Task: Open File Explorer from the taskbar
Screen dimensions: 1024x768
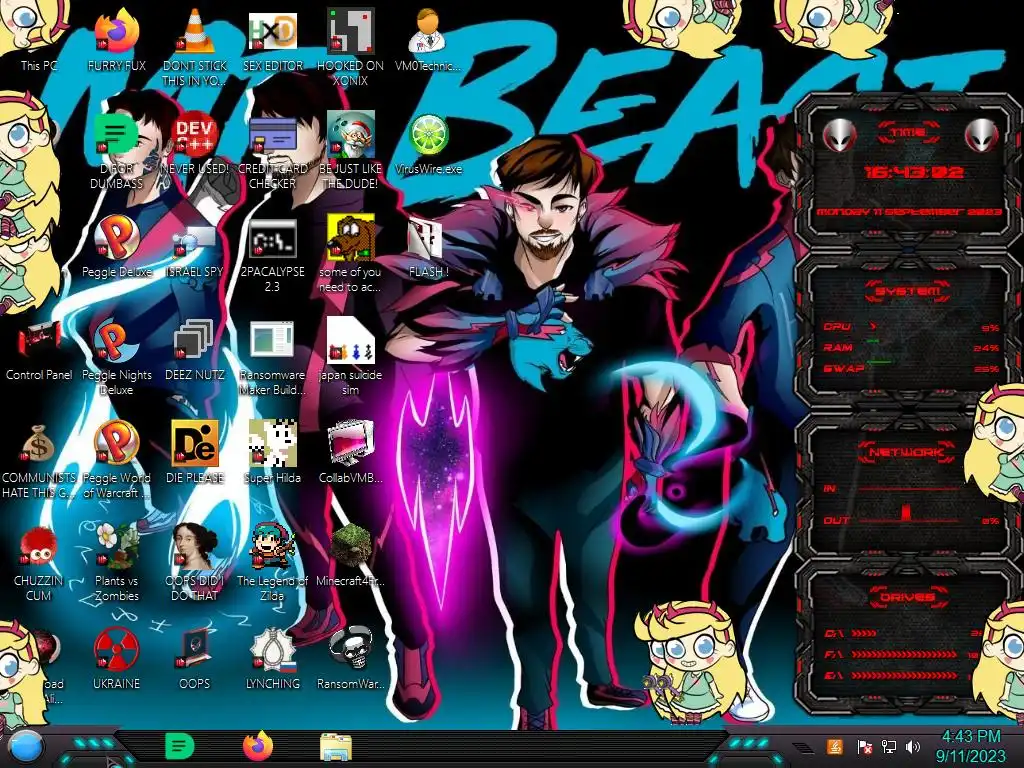Action: [336, 747]
